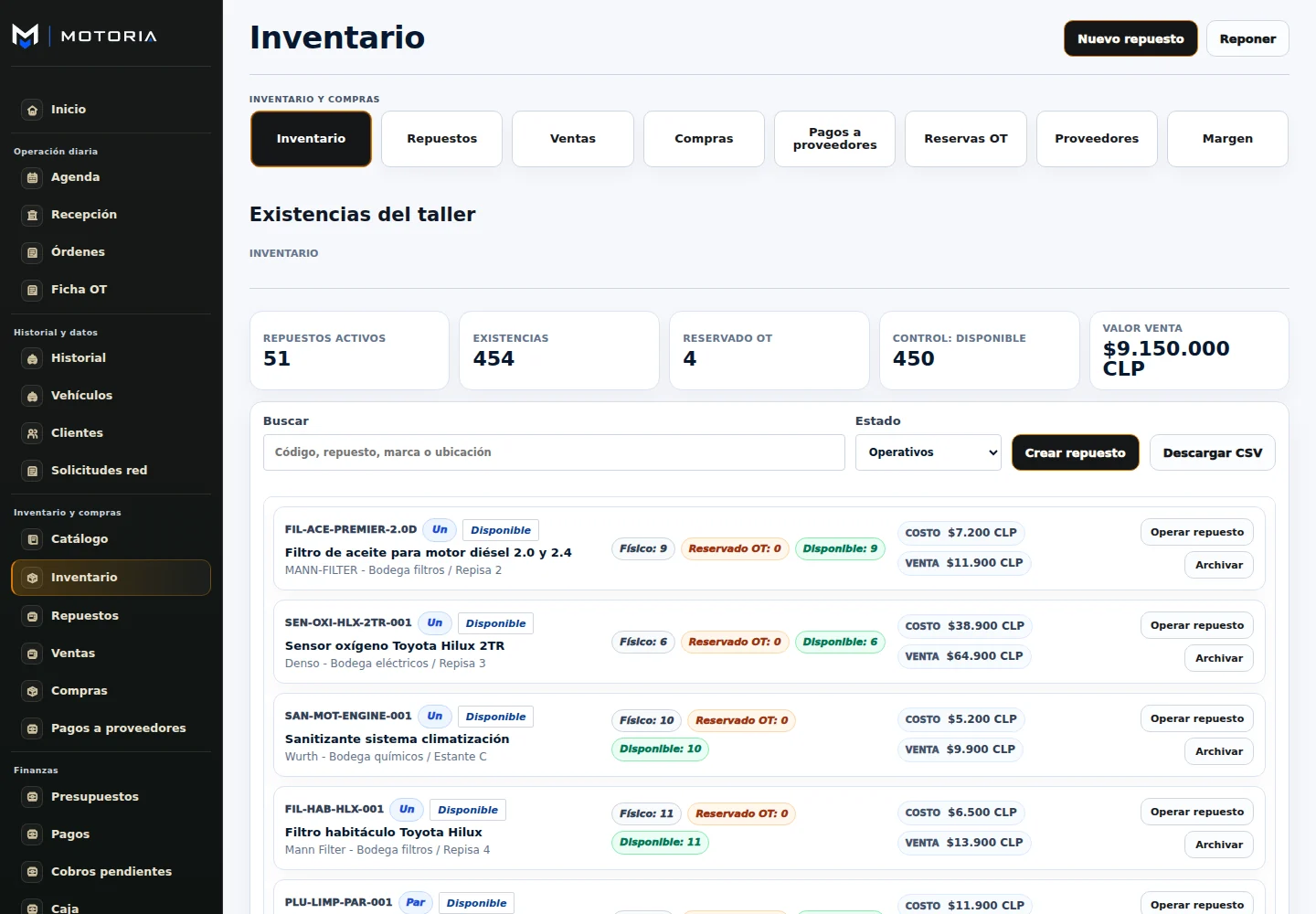
Task: Click the Recepción sidebar icon
Action: pos(32,215)
